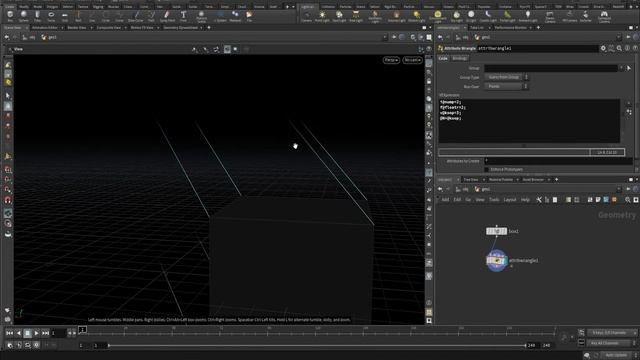
Task: Switch to the Animation Editor tab
Action: point(45,28)
